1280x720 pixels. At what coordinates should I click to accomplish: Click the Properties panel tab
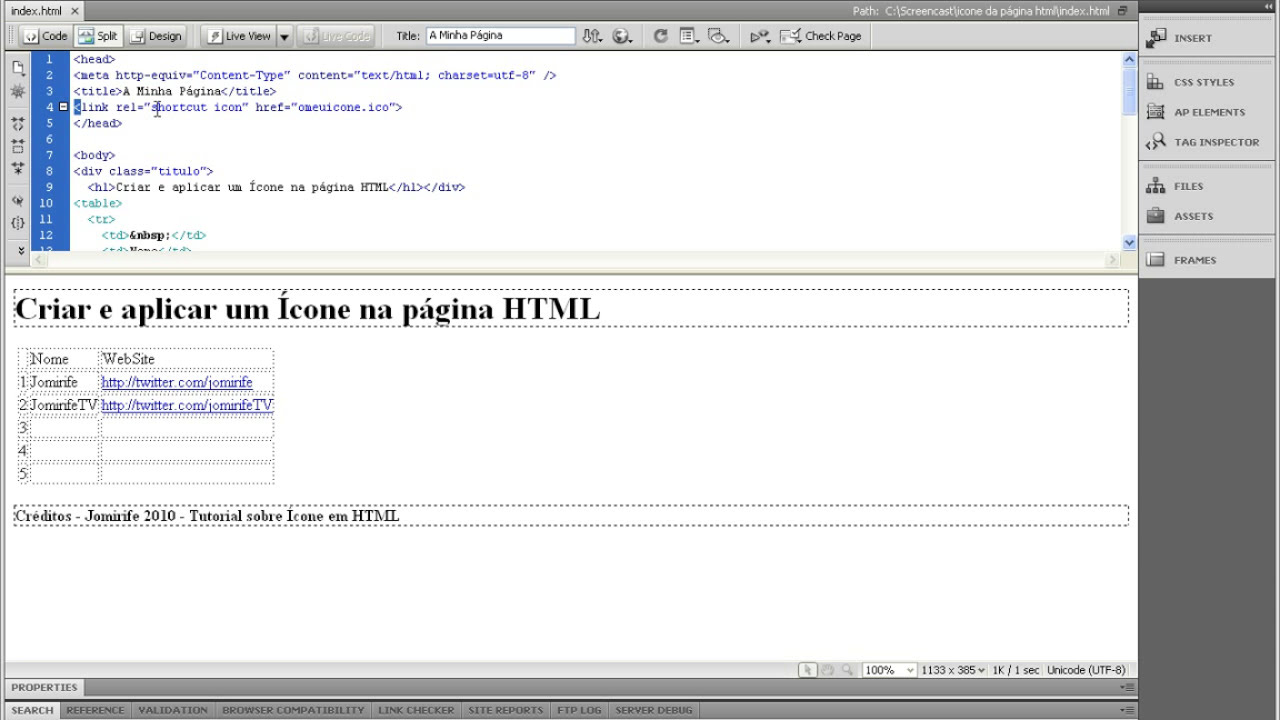(44, 688)
